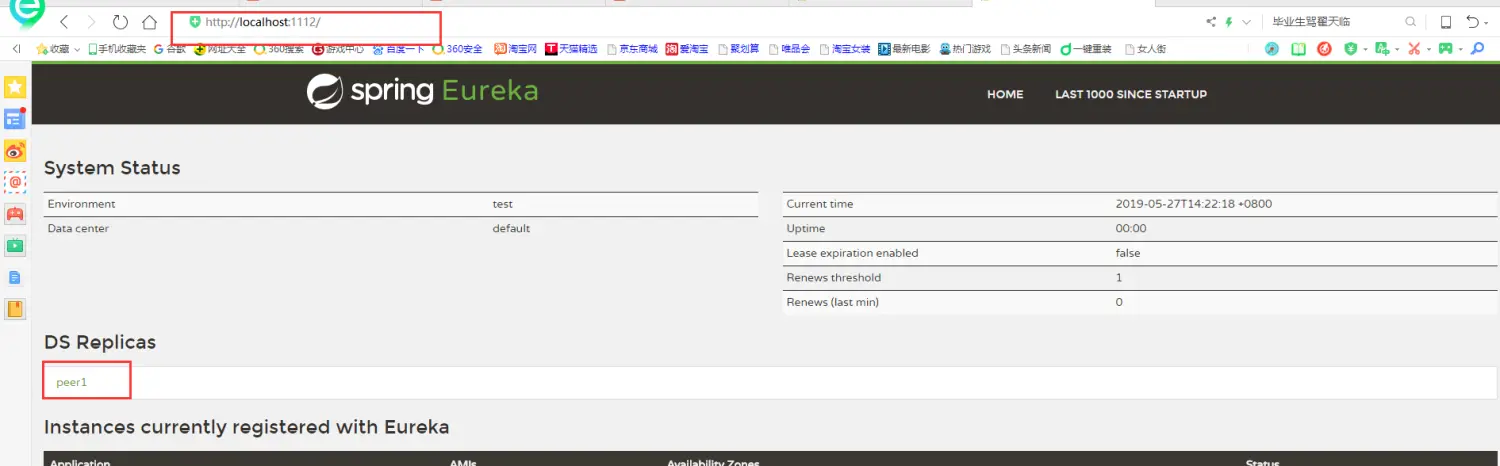This screenshot has width=1500, height=466.
Task: Click the 'Renews threshold' row label
Action: (x=834, y=278)
